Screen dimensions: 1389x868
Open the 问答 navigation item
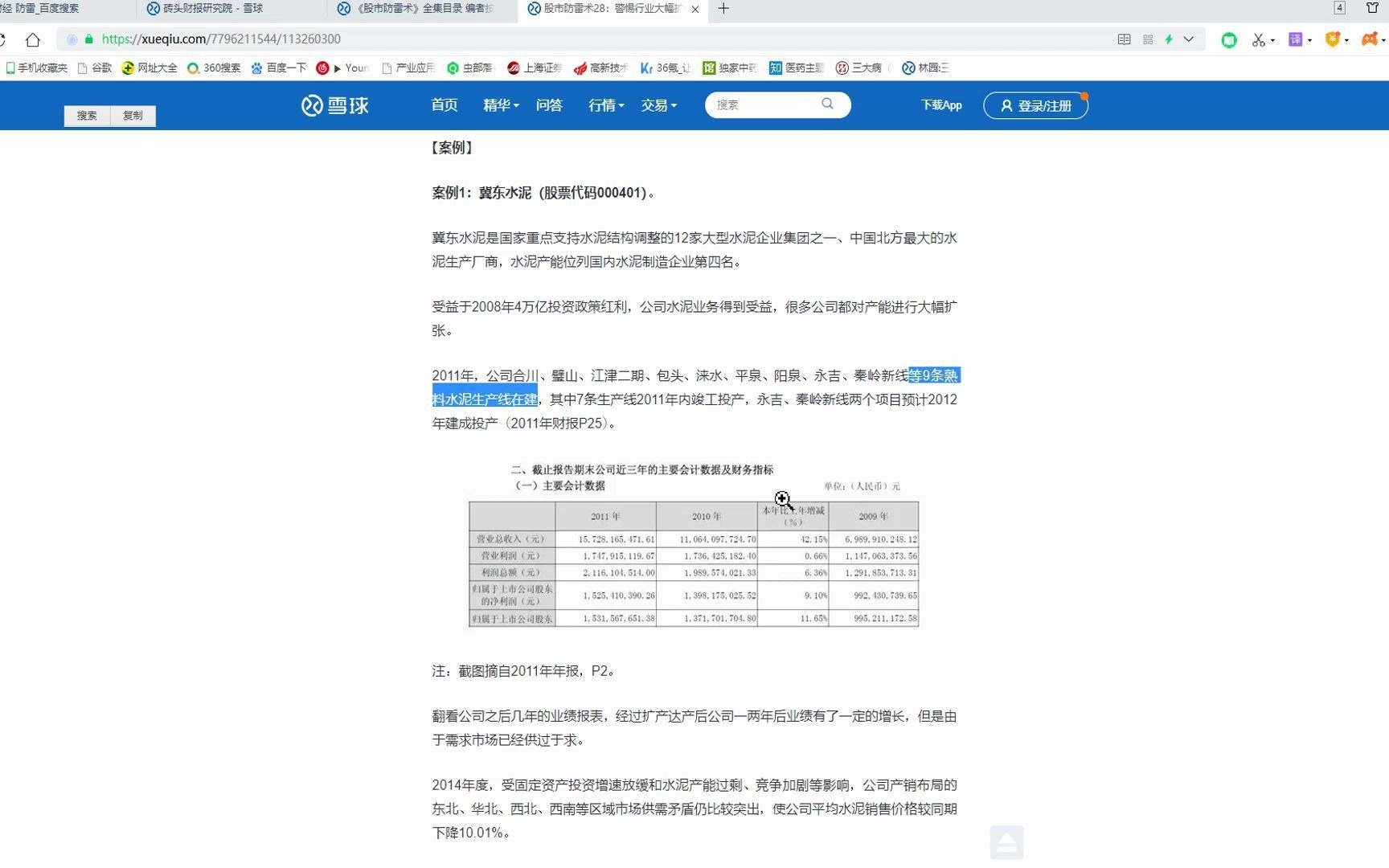pyautogui.click(x=549, y=105)
